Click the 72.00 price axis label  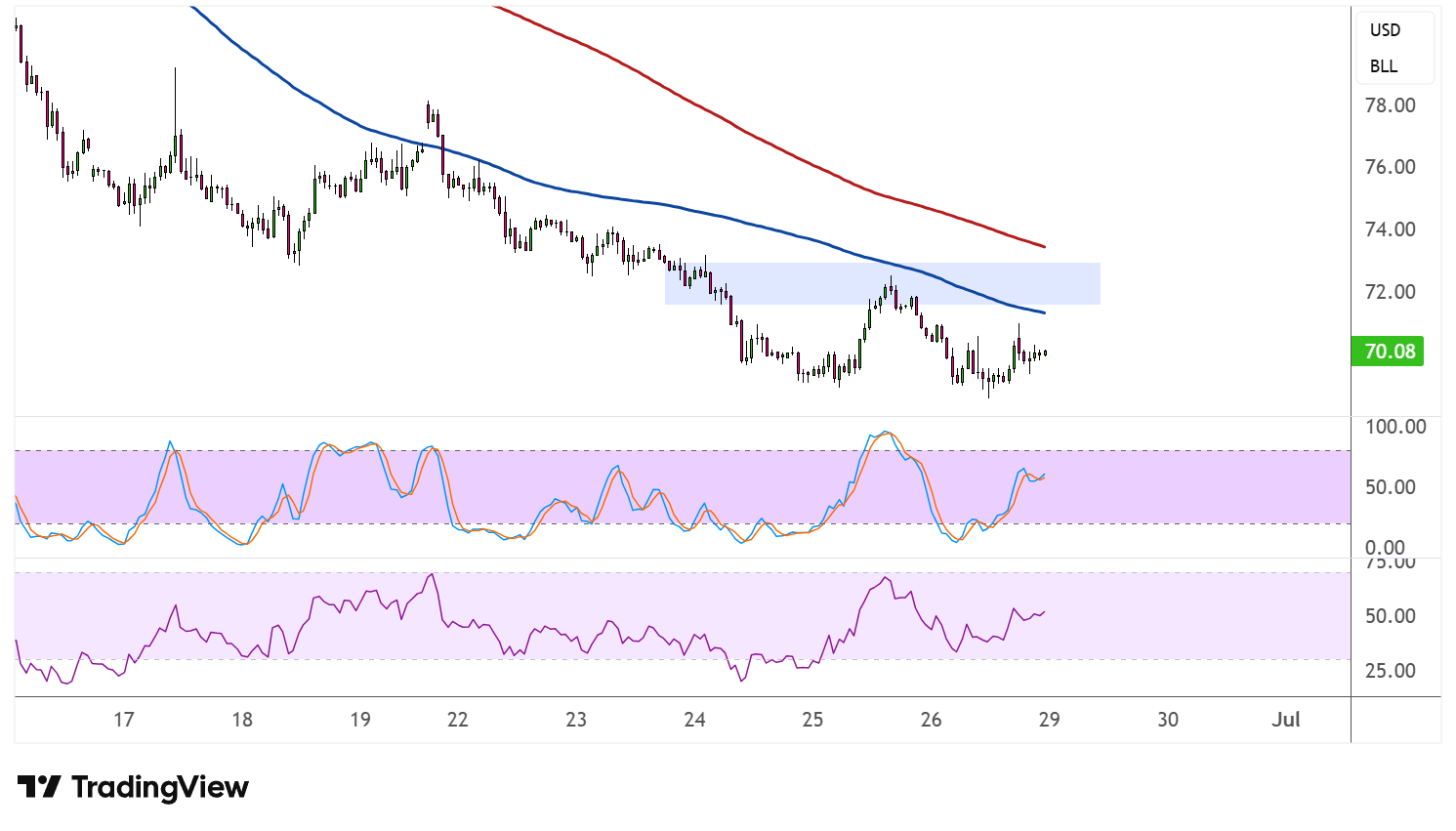[x=1390, y=292]
